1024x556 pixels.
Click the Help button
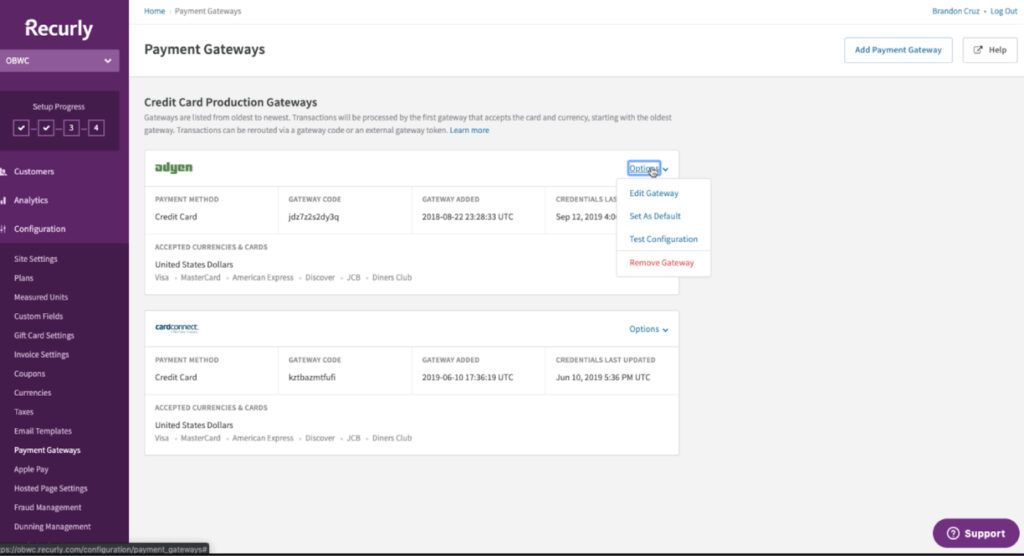tap(989, 50)
